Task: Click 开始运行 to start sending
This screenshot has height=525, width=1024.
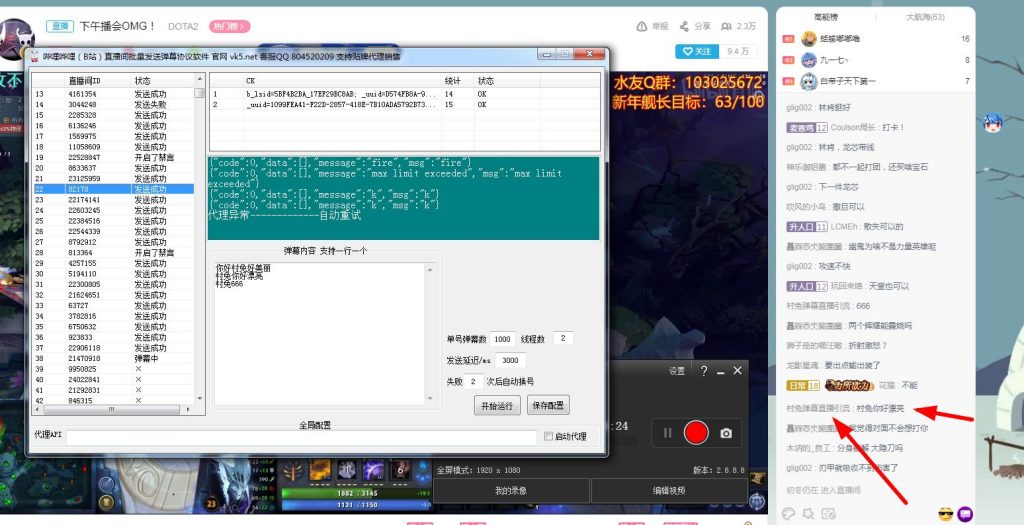Action: tap(497, 406)
